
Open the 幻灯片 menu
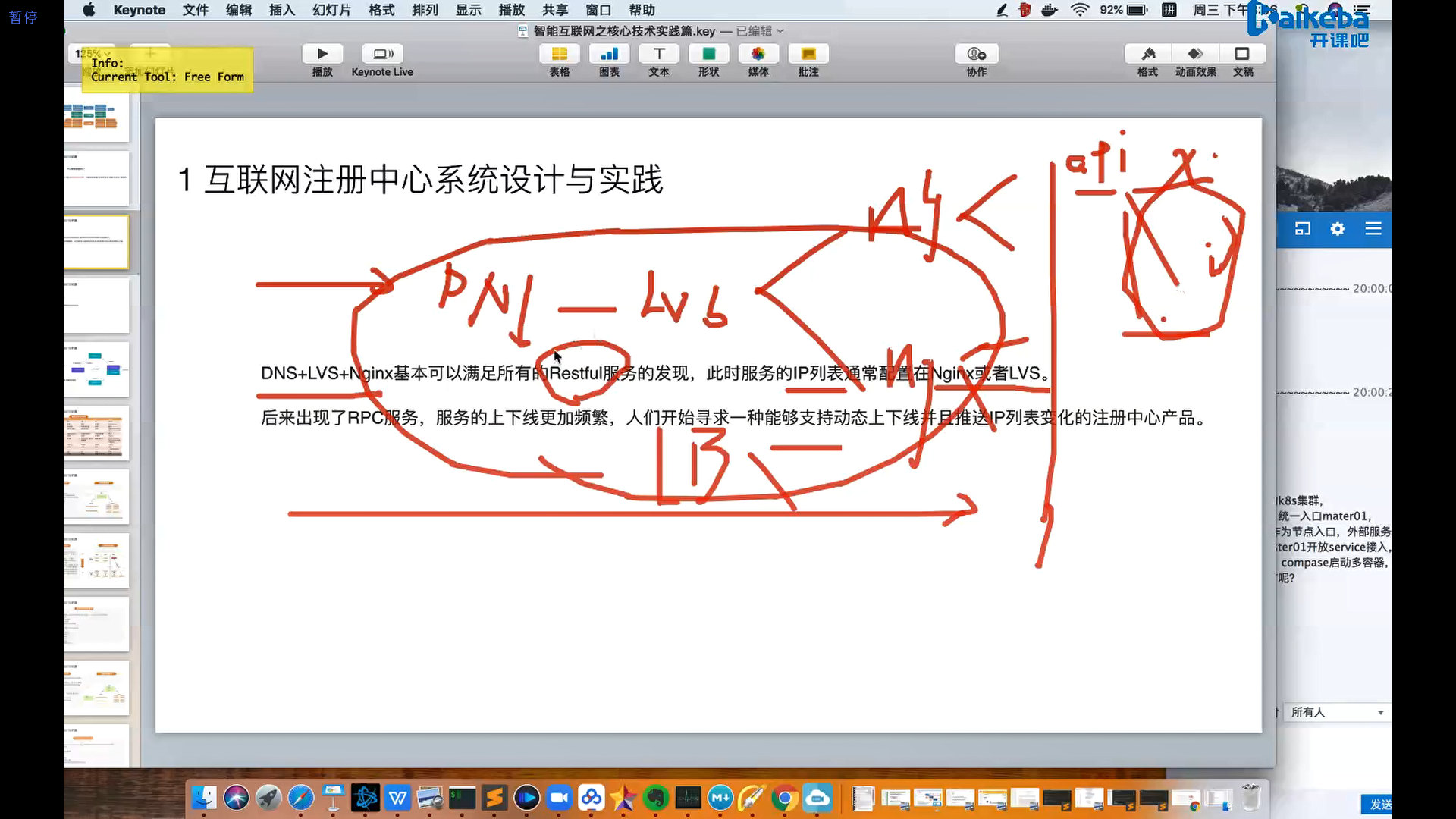point(331,10)
